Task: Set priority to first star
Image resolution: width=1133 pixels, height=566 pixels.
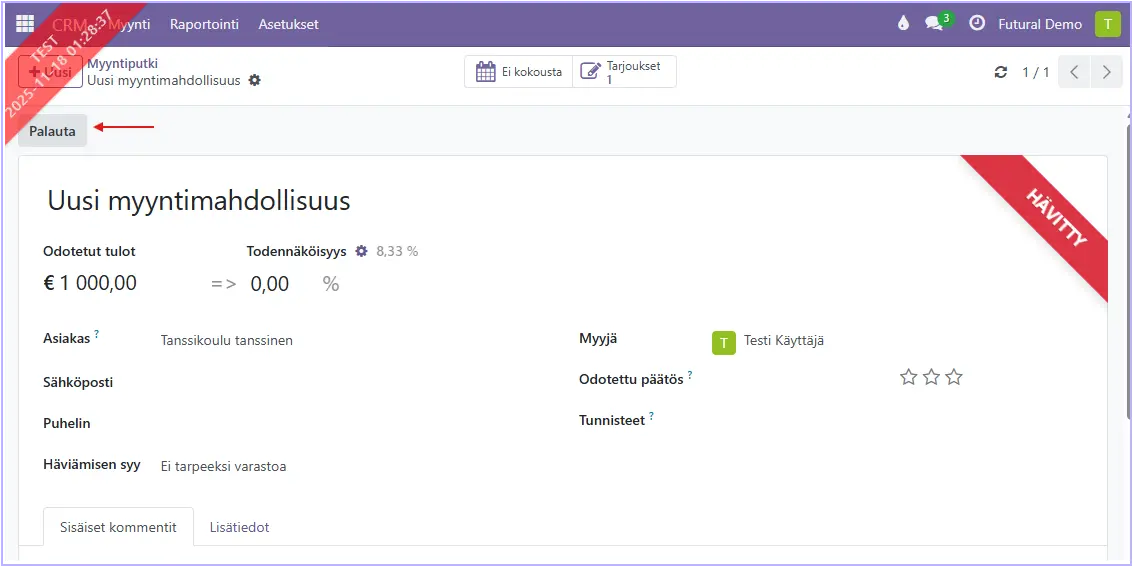Action: (908, 377)
